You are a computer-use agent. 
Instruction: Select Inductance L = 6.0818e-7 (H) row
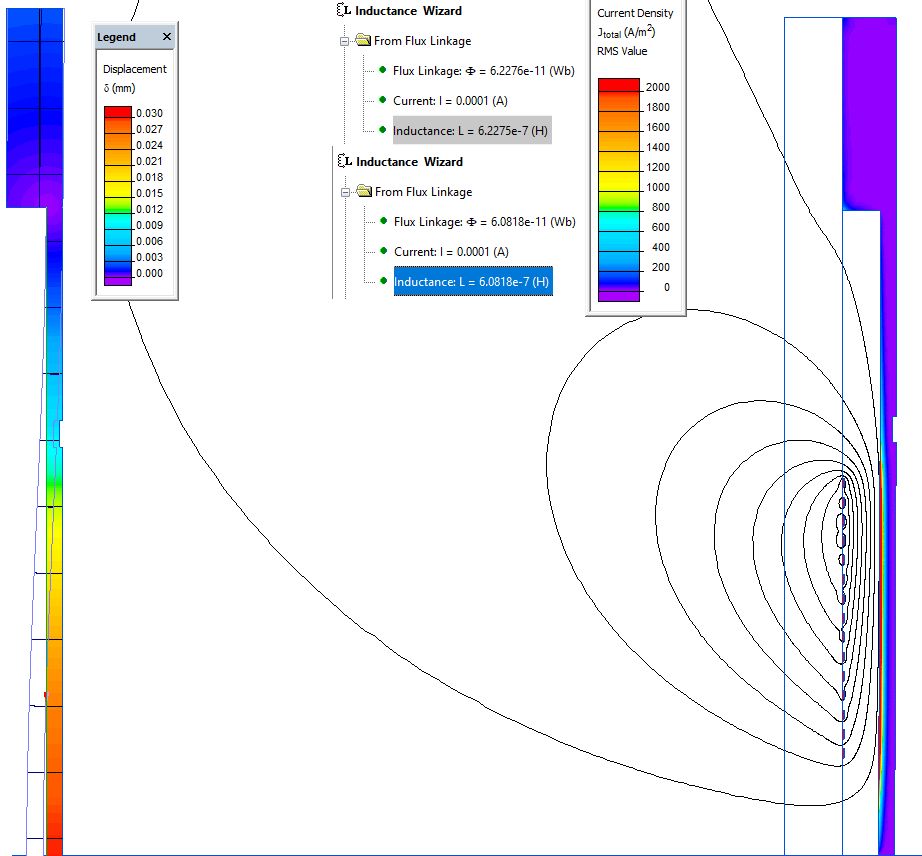[473, 282]
